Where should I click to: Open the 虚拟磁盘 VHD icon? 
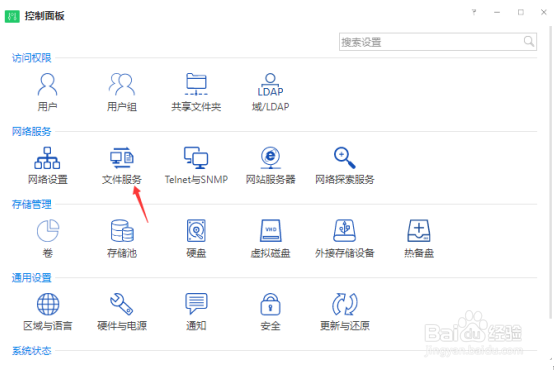point(270,231)
